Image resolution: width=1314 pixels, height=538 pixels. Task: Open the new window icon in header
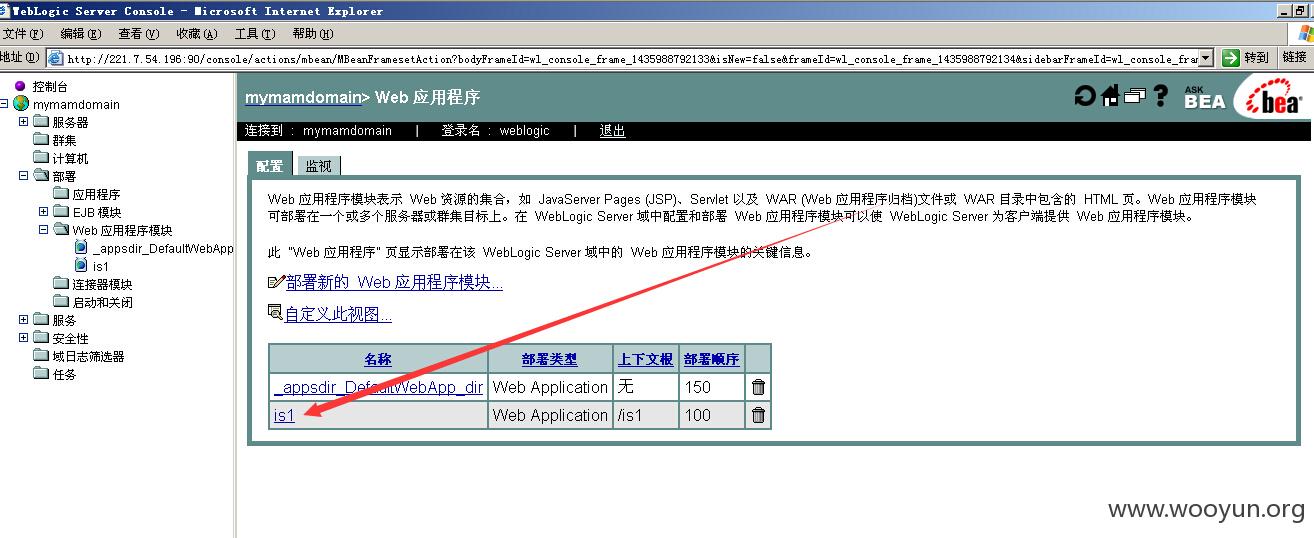1134,96
